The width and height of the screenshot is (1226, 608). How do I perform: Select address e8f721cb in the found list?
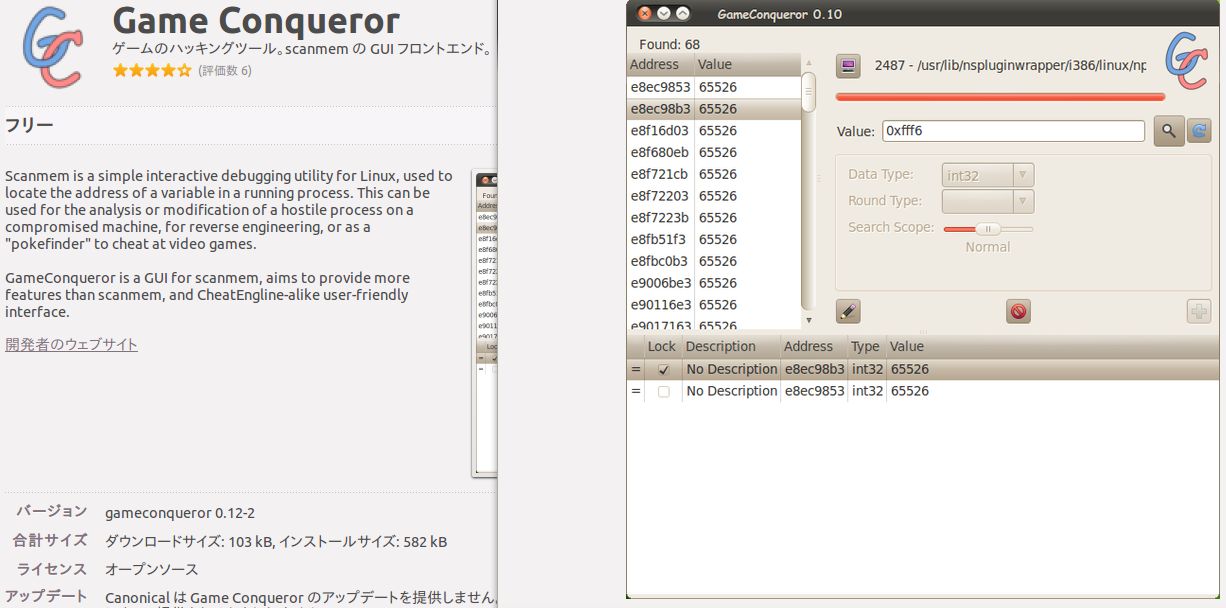tap(660, 174)
